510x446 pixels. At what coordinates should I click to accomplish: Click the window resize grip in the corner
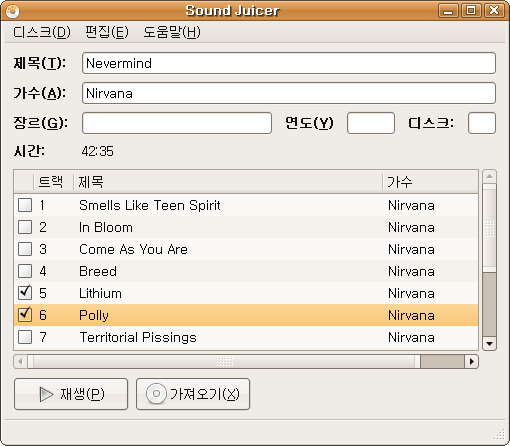point(500,435)
